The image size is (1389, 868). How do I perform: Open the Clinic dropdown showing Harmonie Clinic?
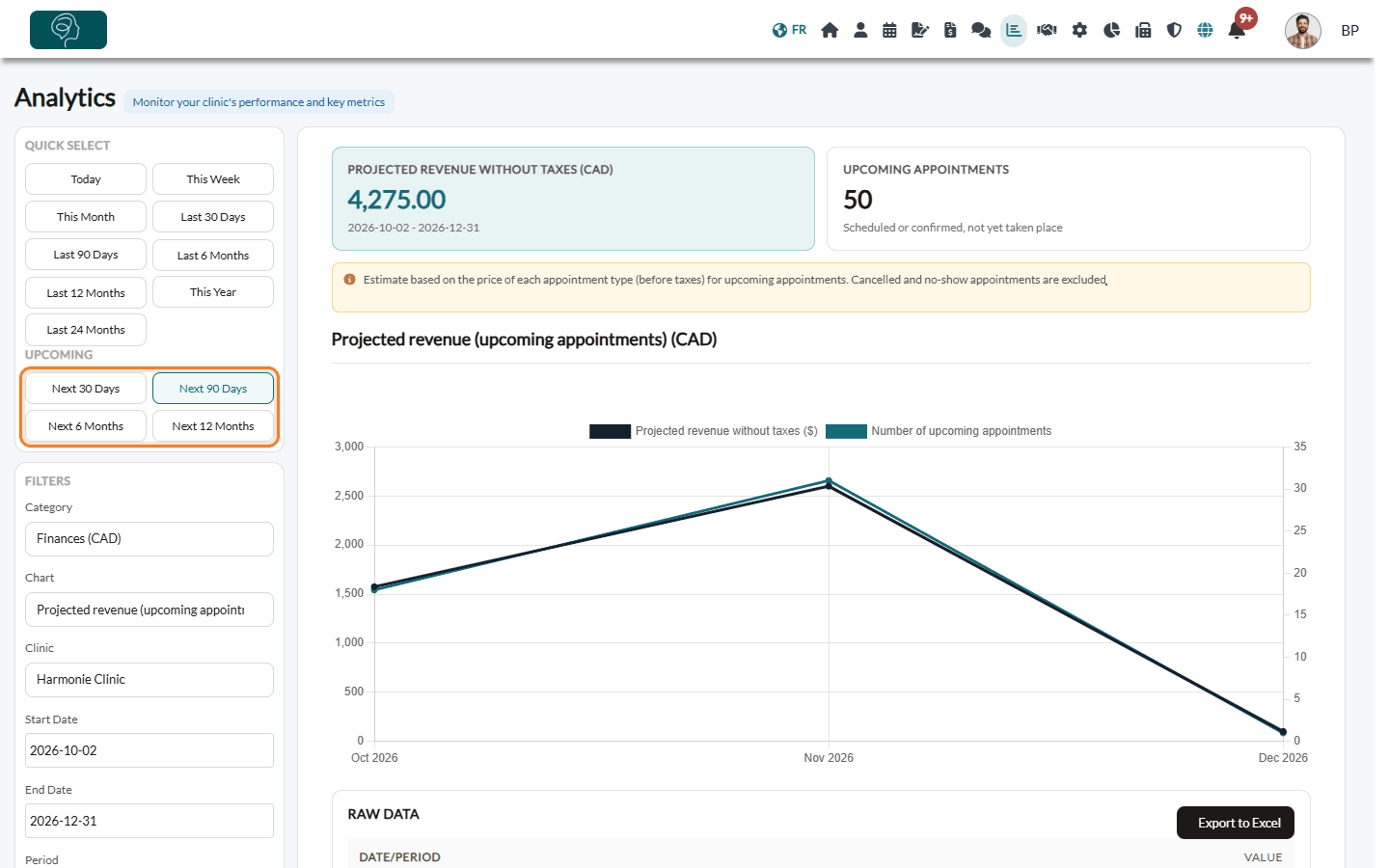pos(150,680)
